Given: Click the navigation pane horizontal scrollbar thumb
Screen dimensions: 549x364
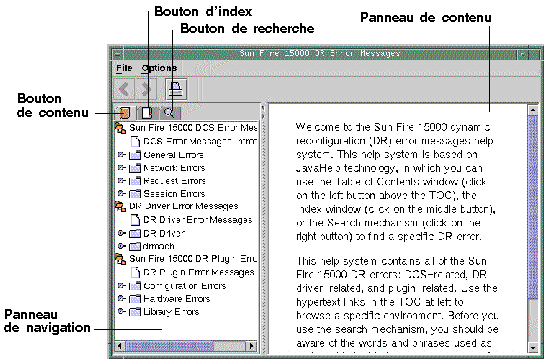Looking at the screenshot, I should click(169, 346).
